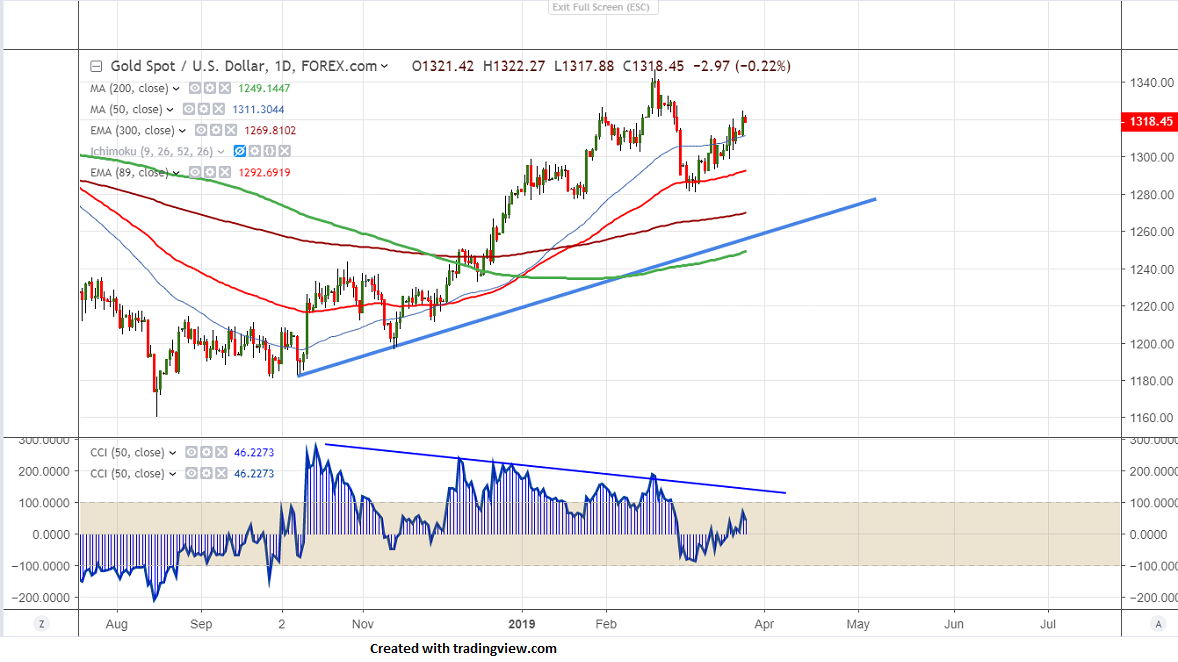Remove the MA (200, close) indicator

click(225, 88)
